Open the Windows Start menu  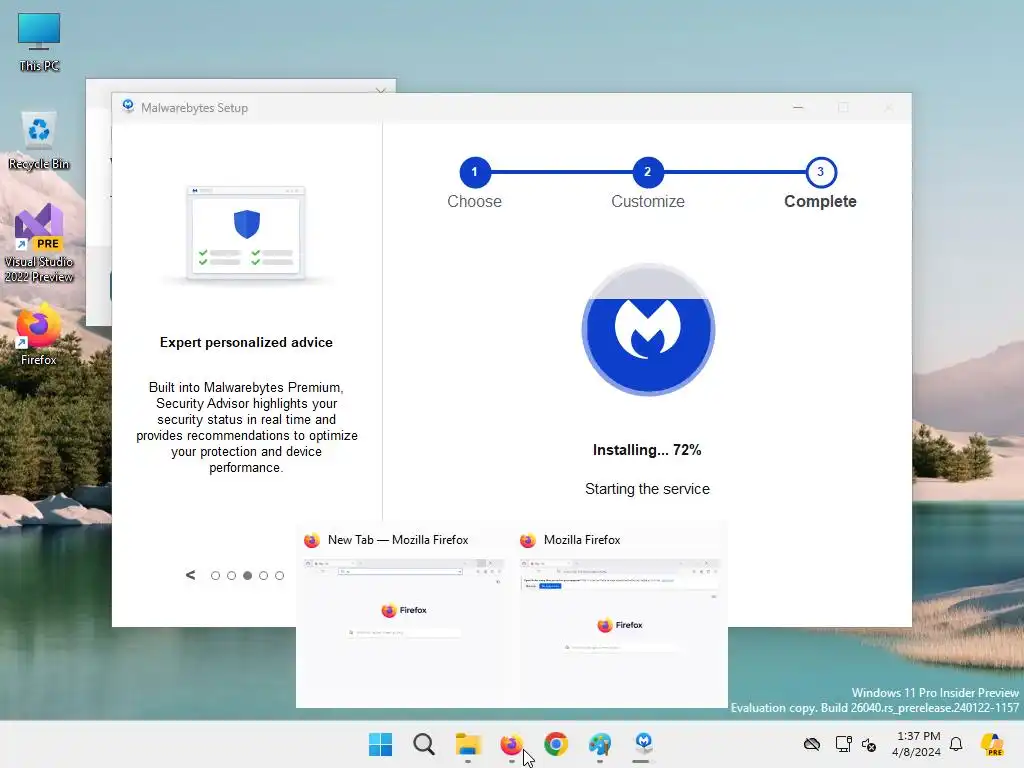[380, 744]
